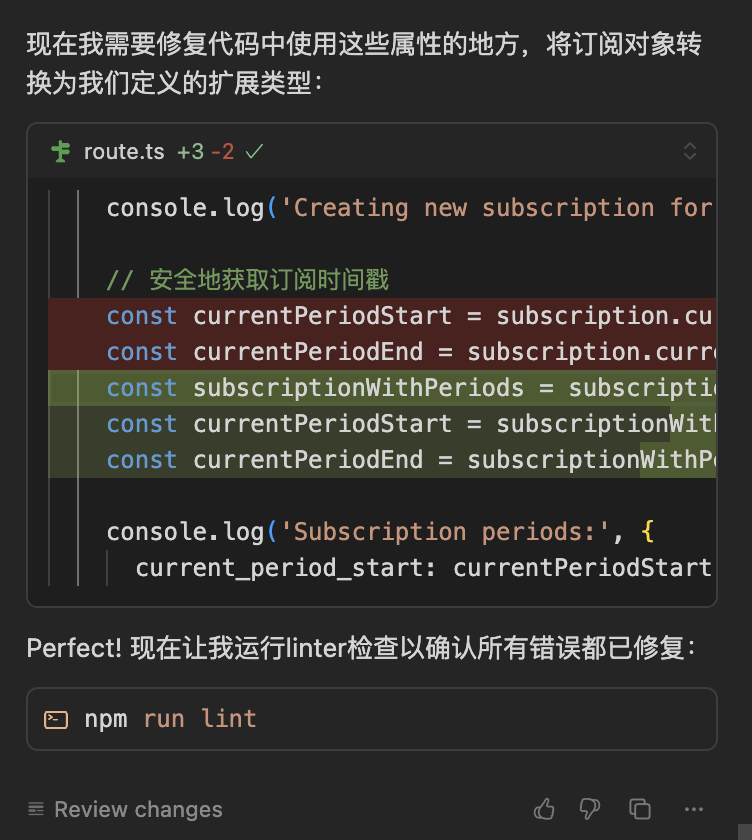
Task: Click added line const subscriptionWithPeriods
Action: point(382,388)
